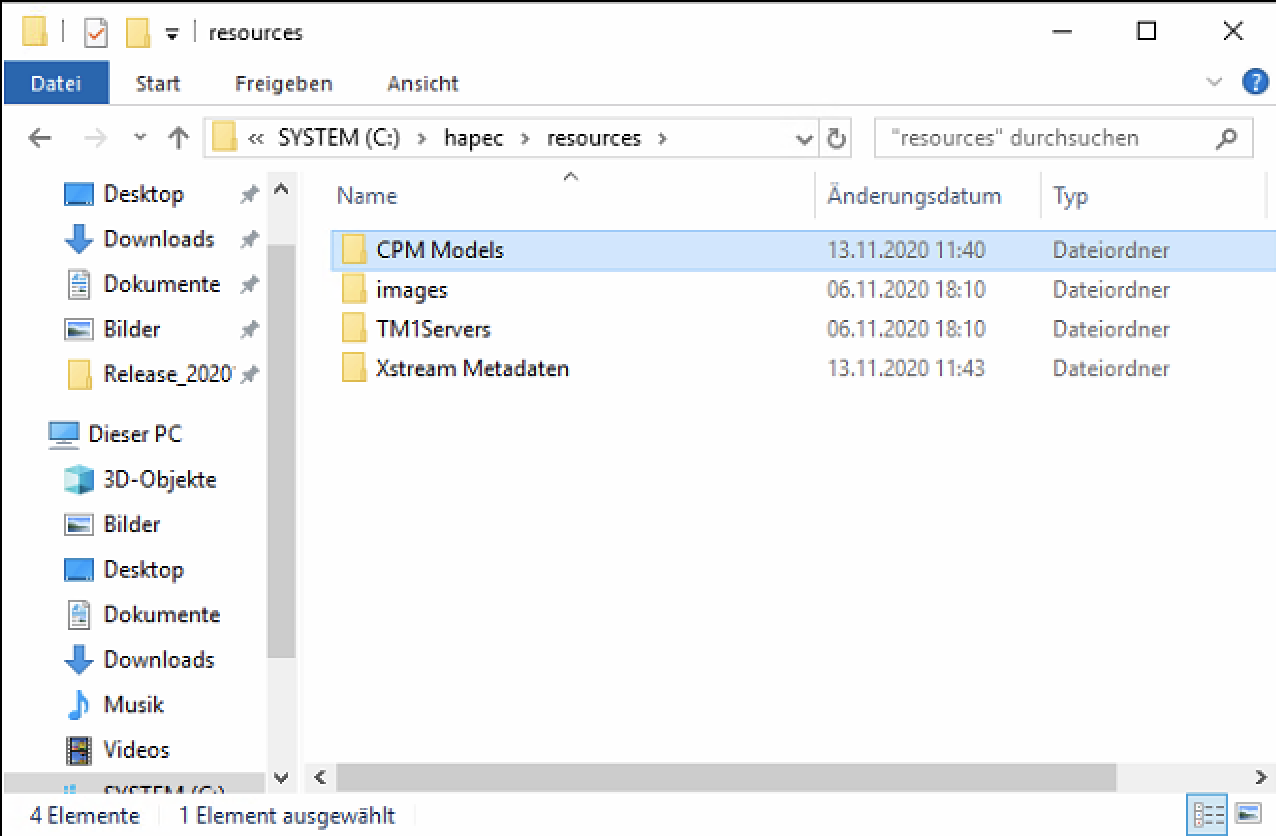Image resolution: width=1276 pixels, height=836 pixels.
Task: Switch to large thumbnails view icon
Action: click(1247, 813)
